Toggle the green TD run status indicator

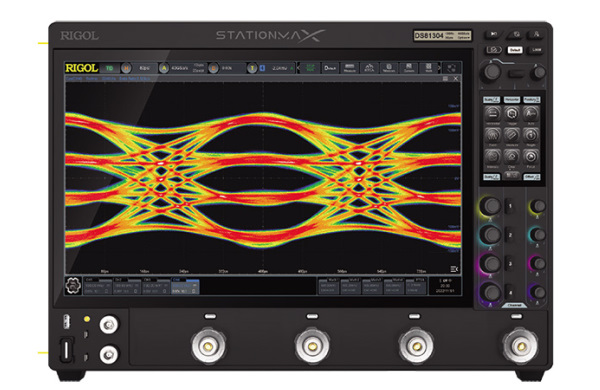click(109, 68)
